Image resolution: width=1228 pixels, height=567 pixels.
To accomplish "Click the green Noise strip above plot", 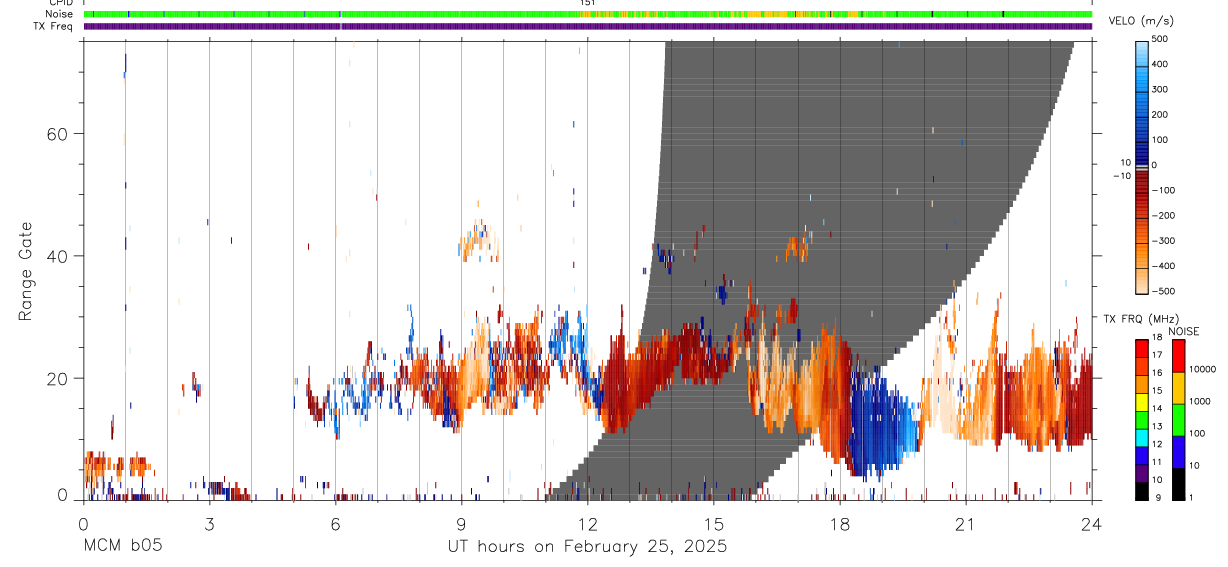I will coord(588,15).
